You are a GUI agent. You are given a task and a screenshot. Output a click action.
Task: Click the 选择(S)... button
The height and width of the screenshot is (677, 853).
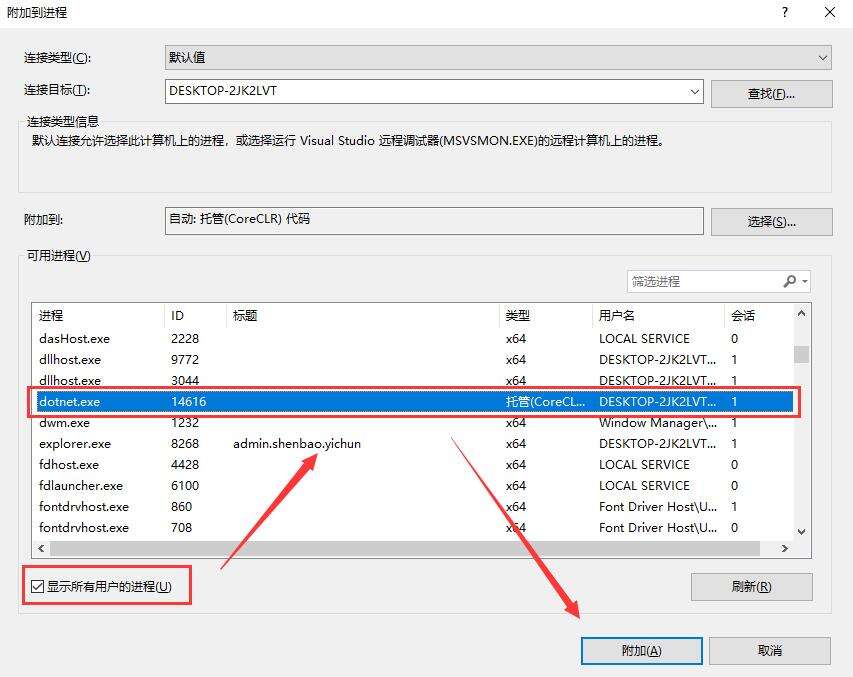(x=771, y=221)
